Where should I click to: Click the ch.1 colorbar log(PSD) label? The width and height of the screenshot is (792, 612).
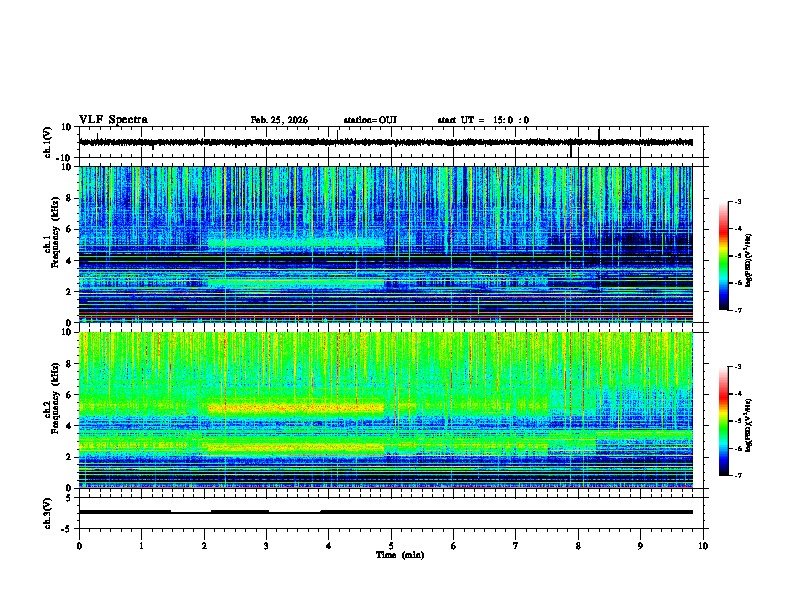(748, 260)
